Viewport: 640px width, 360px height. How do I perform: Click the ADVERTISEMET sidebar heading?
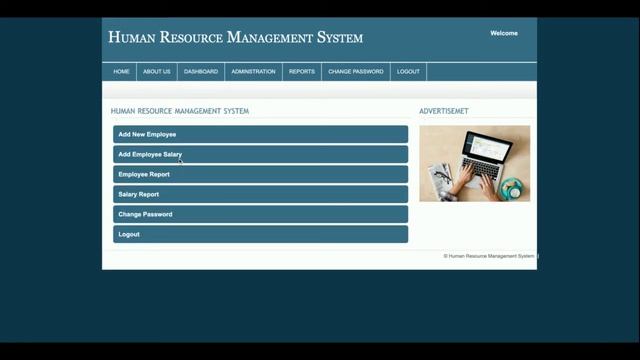[444, 111]
